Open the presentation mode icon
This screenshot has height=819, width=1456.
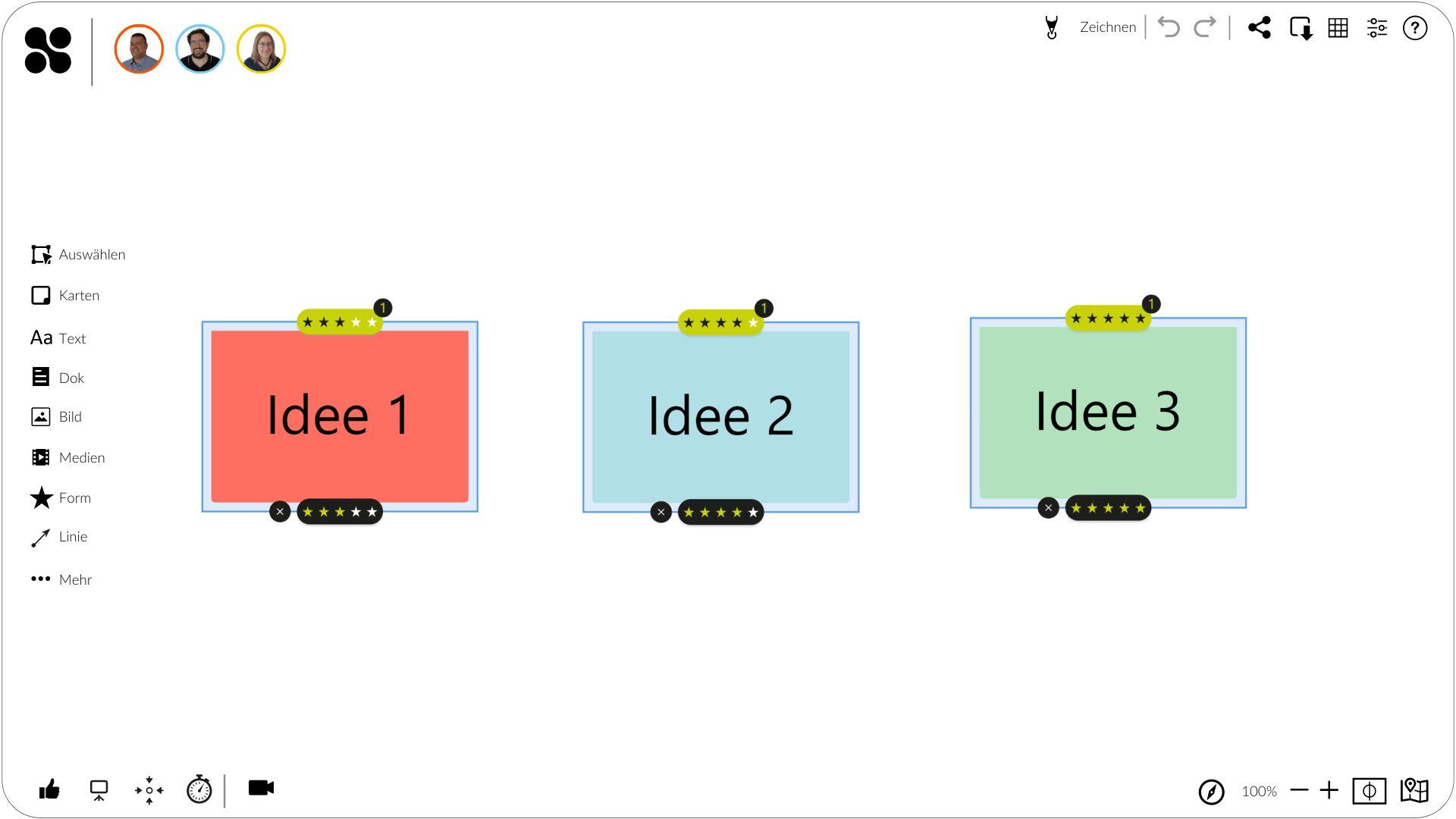[99, 790]
